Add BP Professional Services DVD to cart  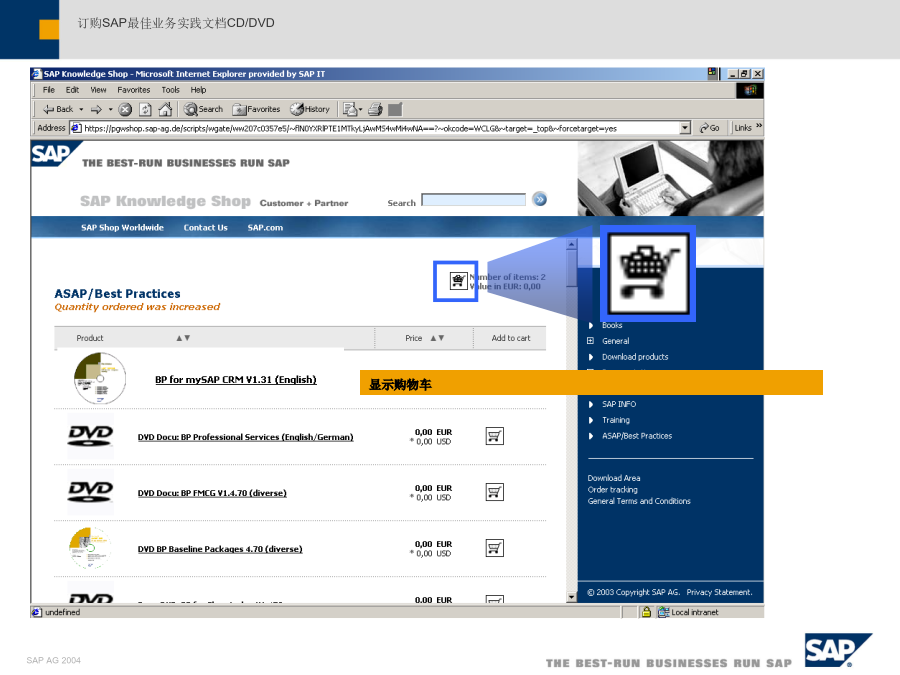click(x=495, y=436)
